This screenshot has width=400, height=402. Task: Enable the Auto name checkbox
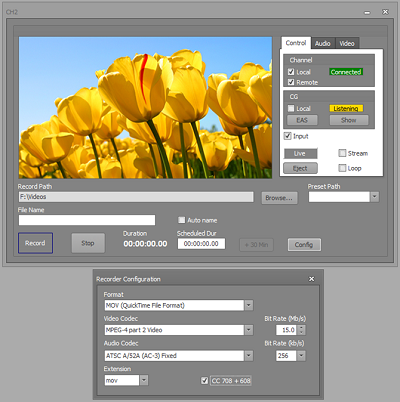[x=182, y=220]
